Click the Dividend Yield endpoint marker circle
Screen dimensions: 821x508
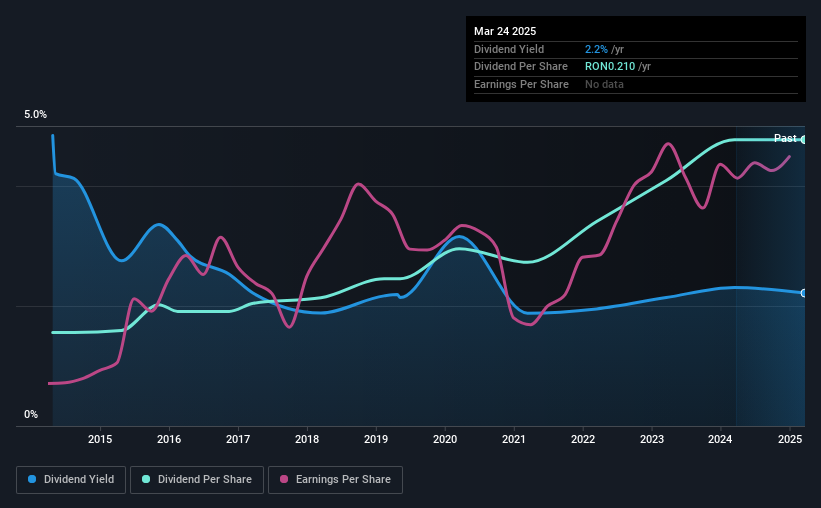[x=804, y=293]
